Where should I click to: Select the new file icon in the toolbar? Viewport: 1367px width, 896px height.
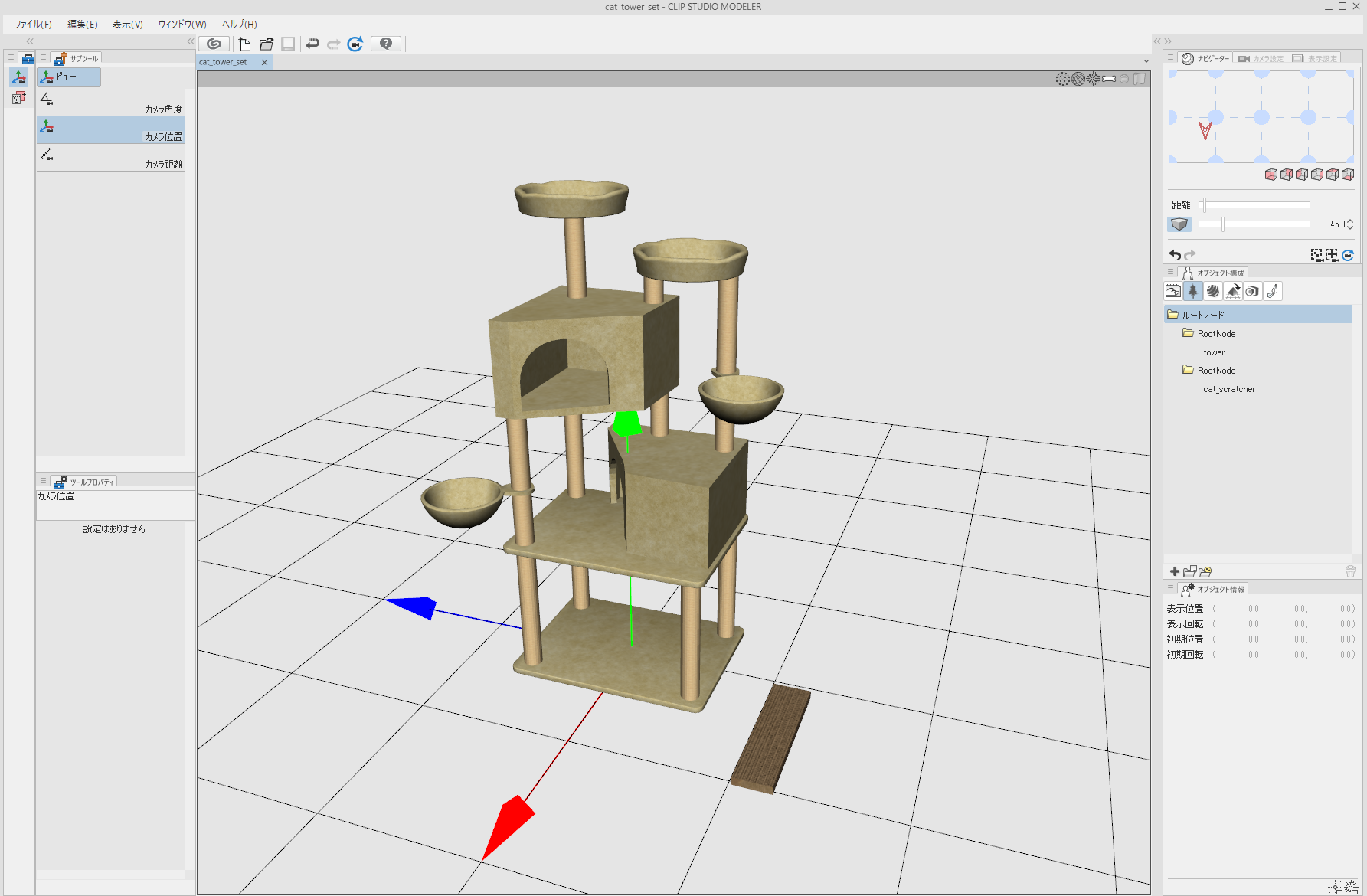(244, 44)
